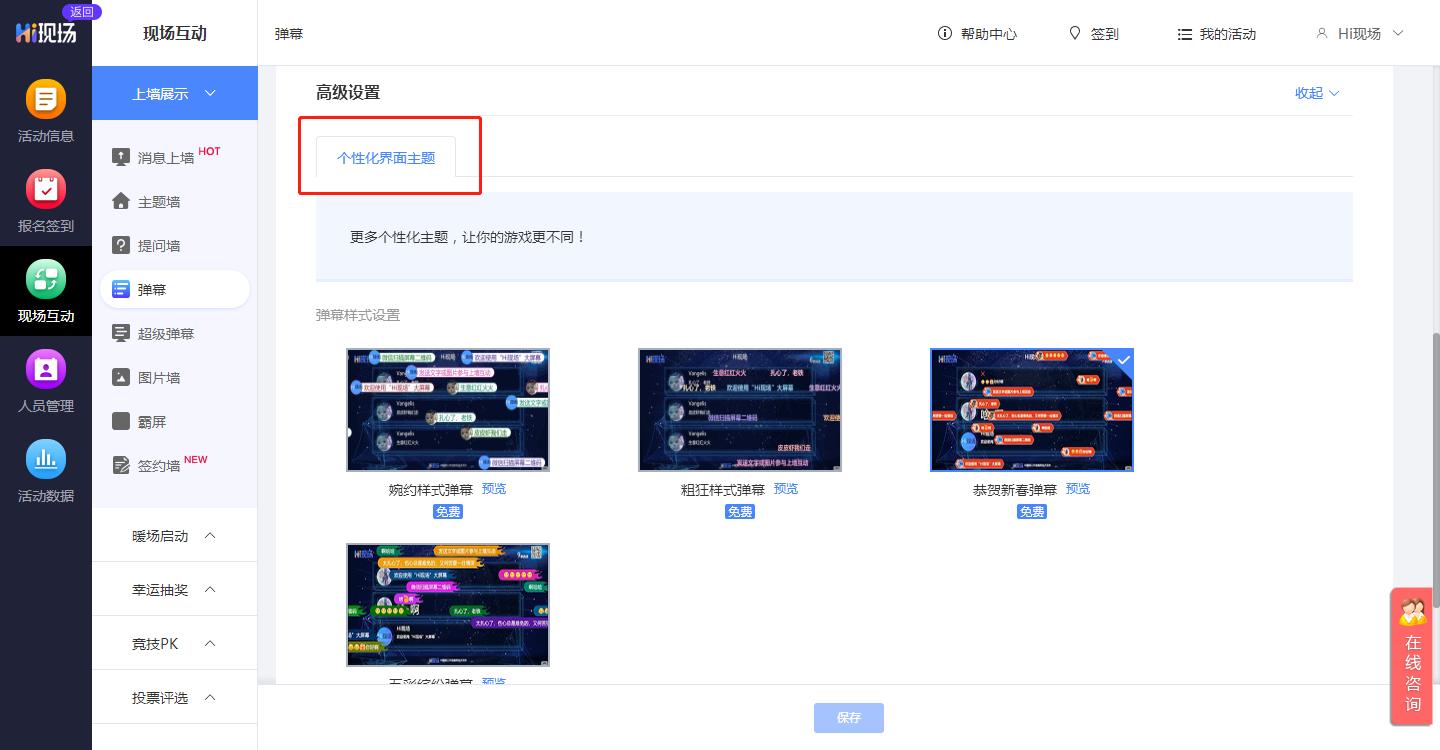Click 预览 link for 婉约样式弹幕
1440x750 pixels.
[x=494, y=489]
